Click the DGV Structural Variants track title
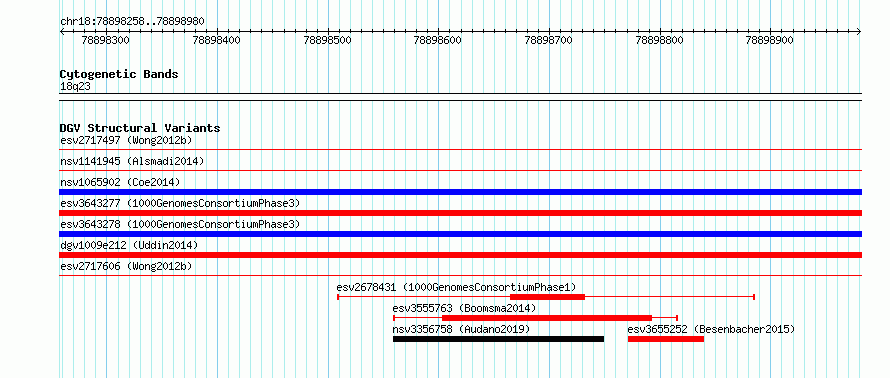This screenshot has width=890, height=378. (x=140, y=128)
